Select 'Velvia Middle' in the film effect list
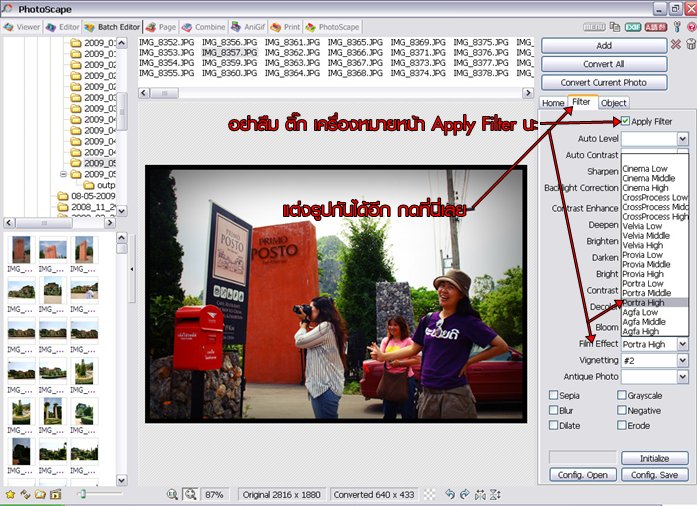 pyautogui.click(x=654, y=236)
